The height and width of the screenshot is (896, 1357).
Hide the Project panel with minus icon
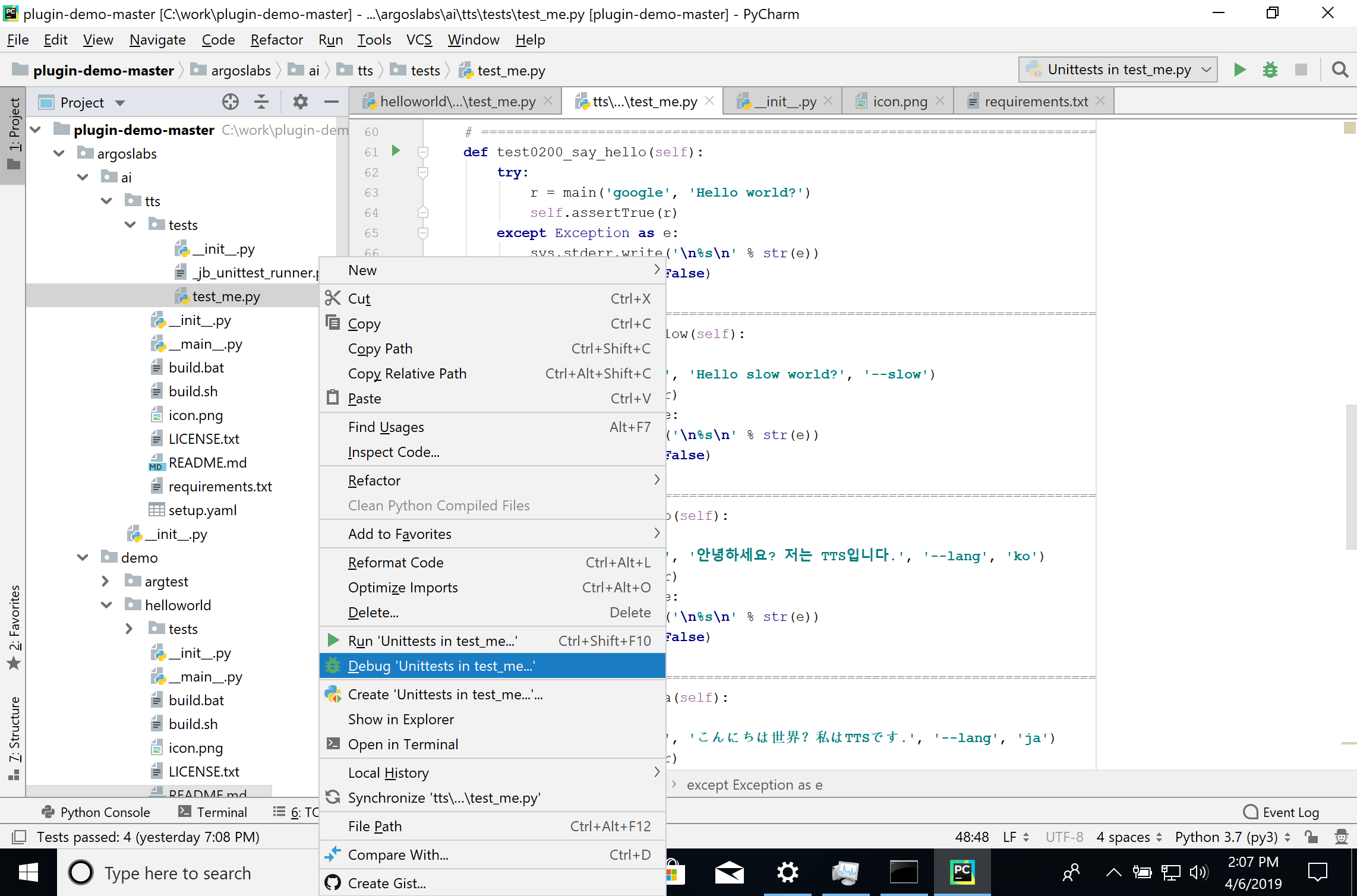tap(332, 102)
